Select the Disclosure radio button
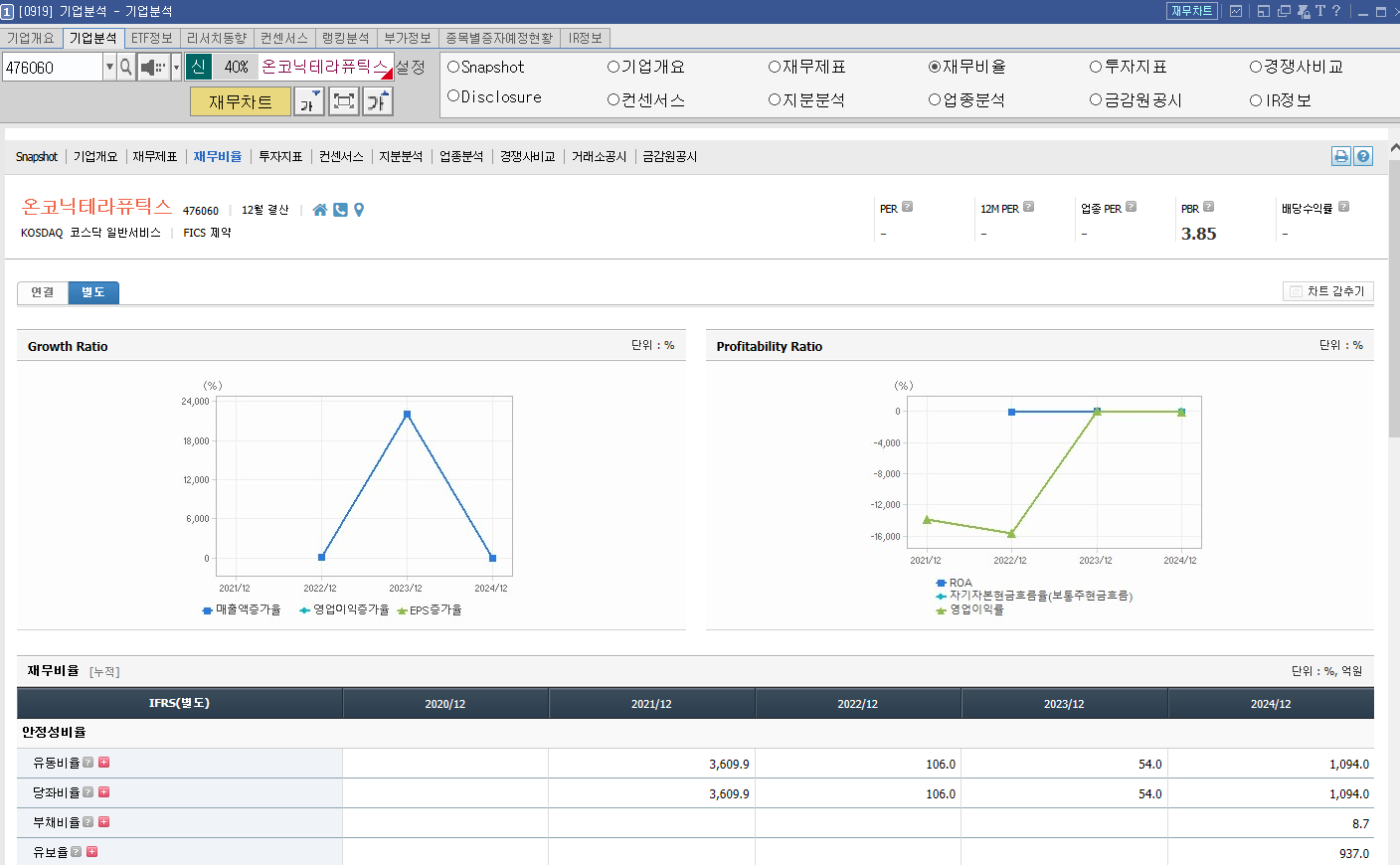The image size is (1400, 865). 453,96
